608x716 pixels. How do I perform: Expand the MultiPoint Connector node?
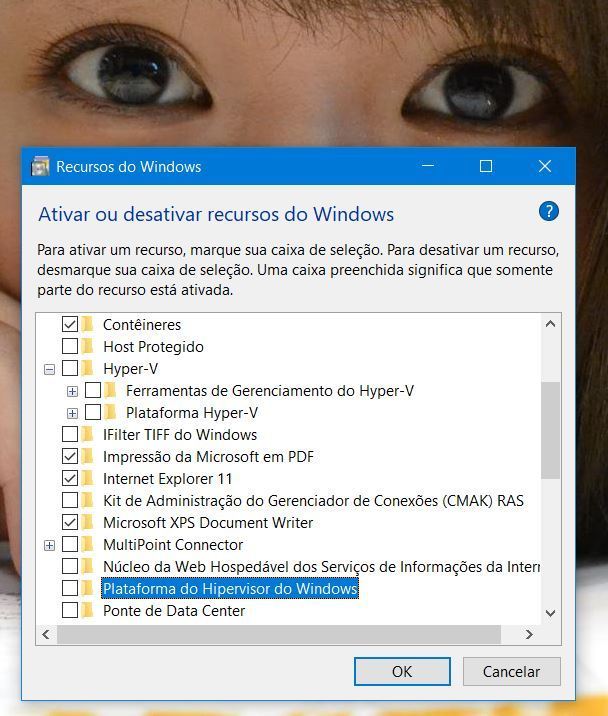[x=49, y=545]
